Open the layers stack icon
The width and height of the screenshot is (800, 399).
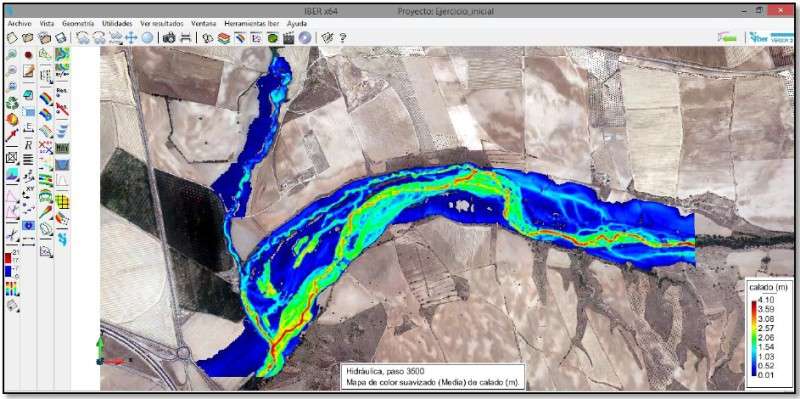[x=223, y=37]
